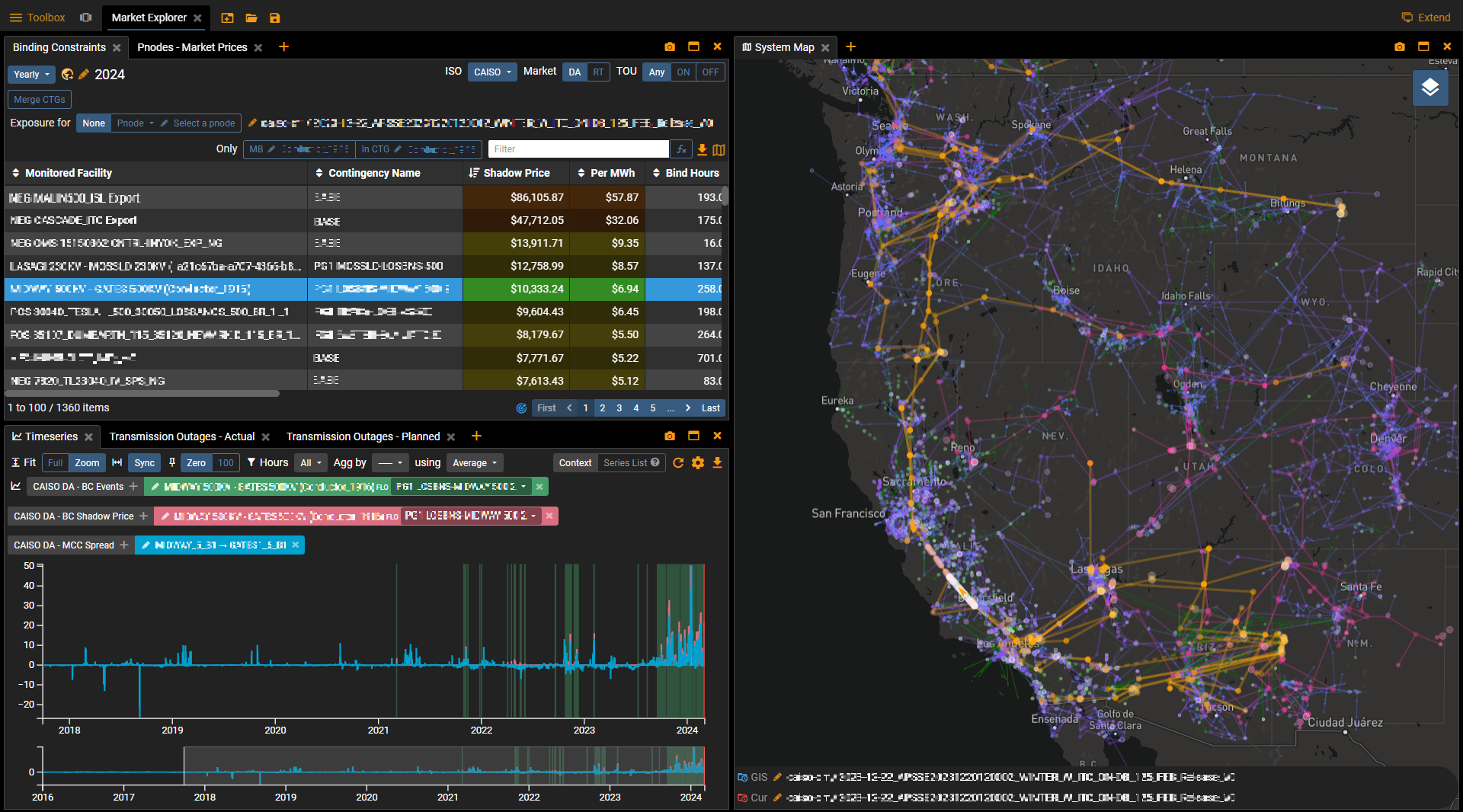This screenshot has height=812, width=1463.
Task: Expand the CAISO ISO dropdown
Action: click(x=492, y=72)
